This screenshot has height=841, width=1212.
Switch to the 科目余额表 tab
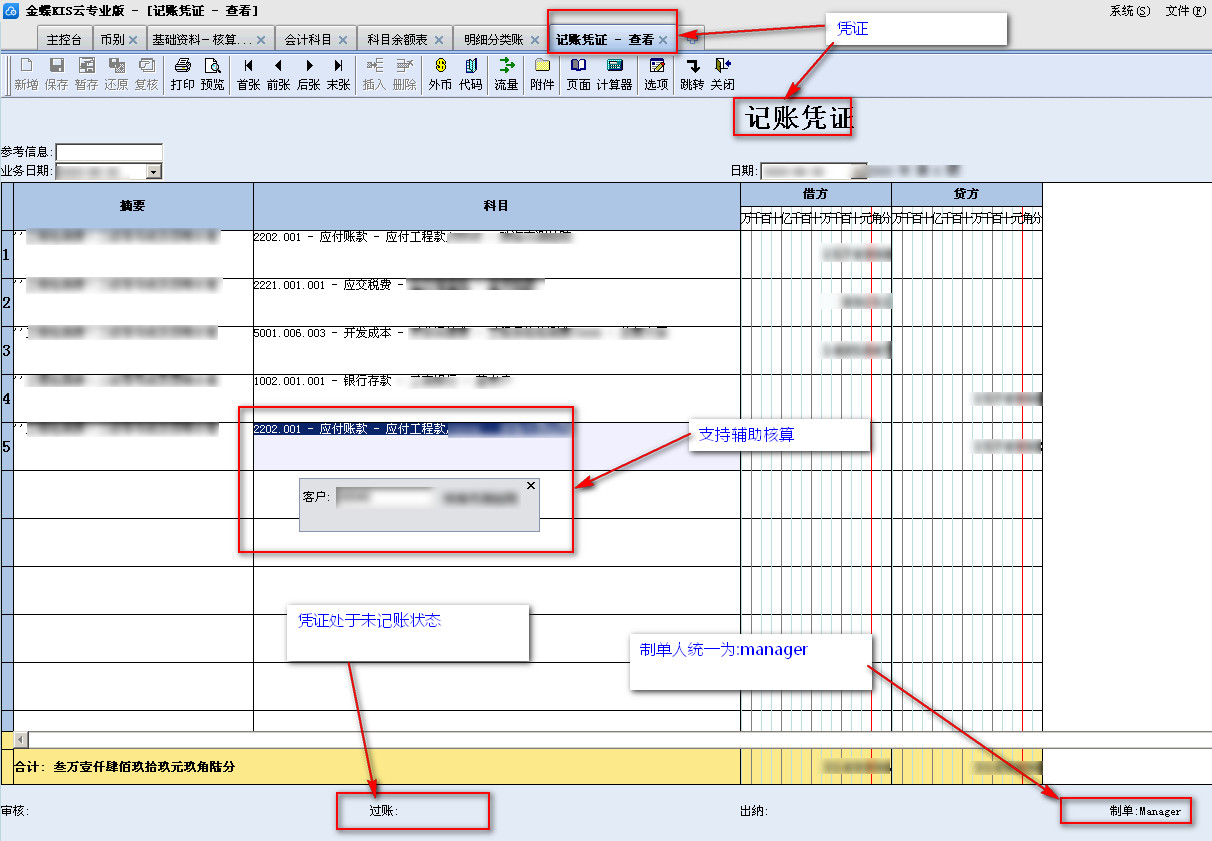click(397, 40)
